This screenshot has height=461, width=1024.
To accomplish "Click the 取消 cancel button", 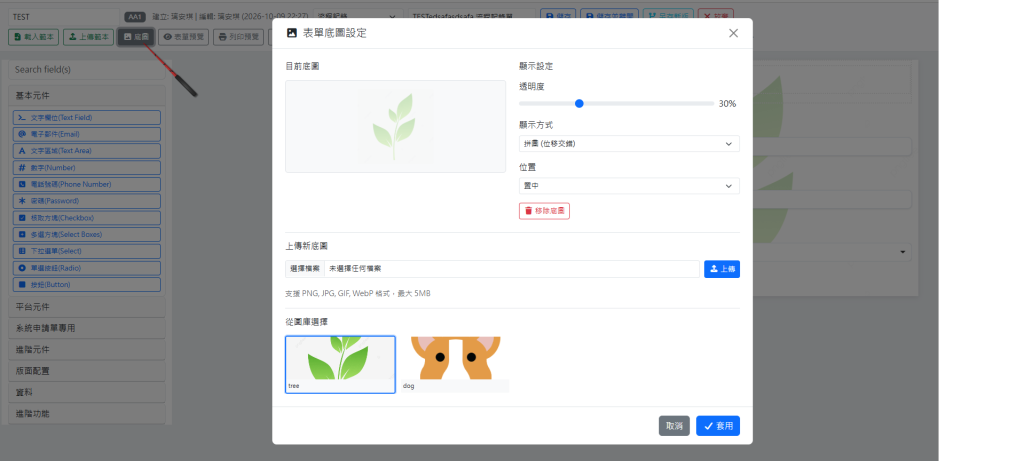I will tap(674, 426).
